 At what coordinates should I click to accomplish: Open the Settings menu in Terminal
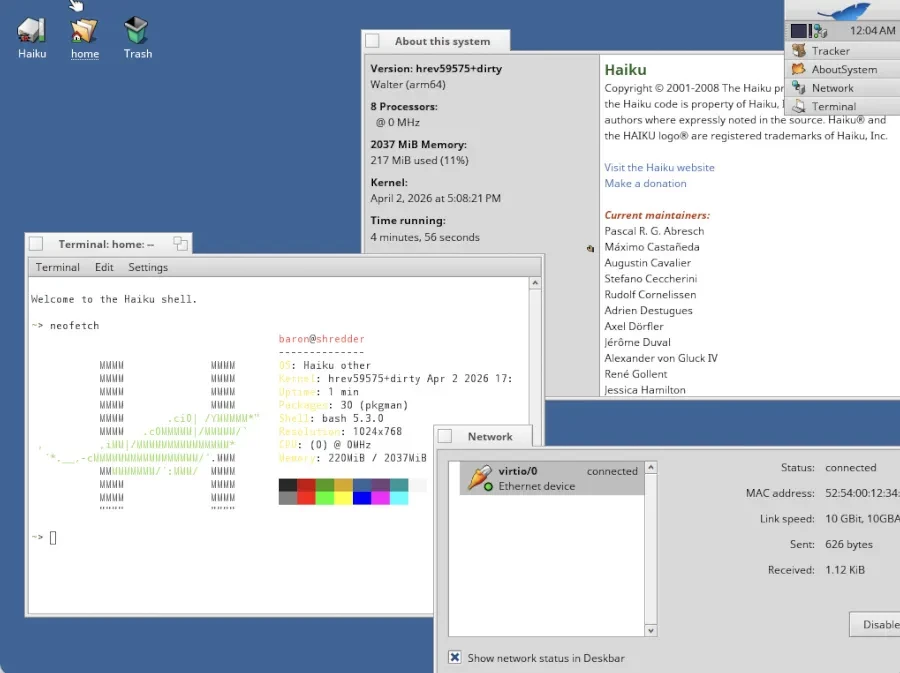click(148, 268)
